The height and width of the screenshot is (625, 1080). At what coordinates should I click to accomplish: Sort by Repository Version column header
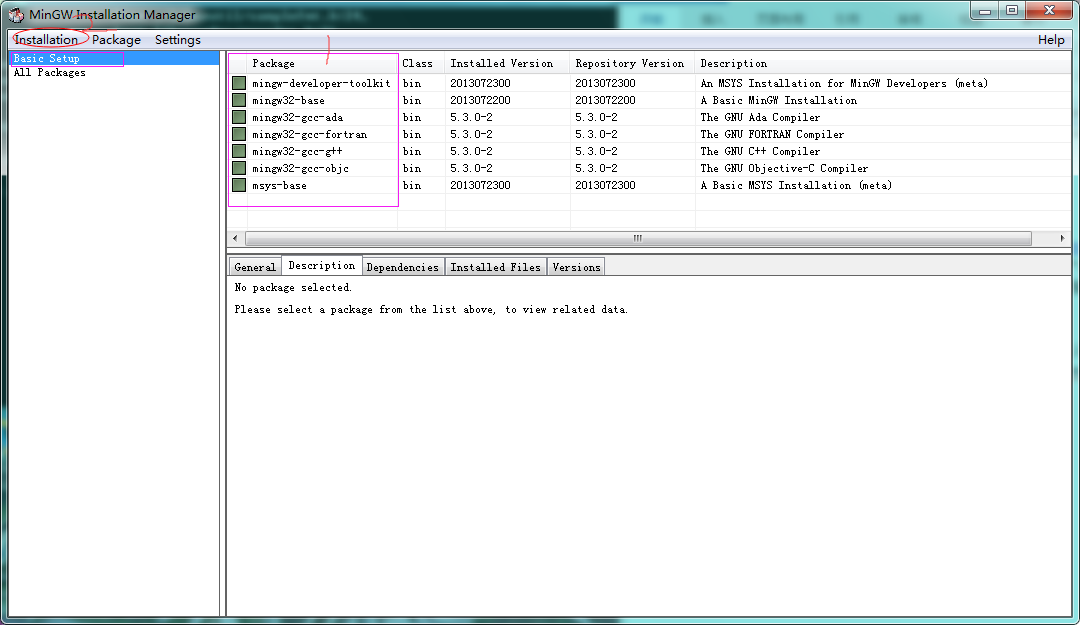[x=632, y=63]
